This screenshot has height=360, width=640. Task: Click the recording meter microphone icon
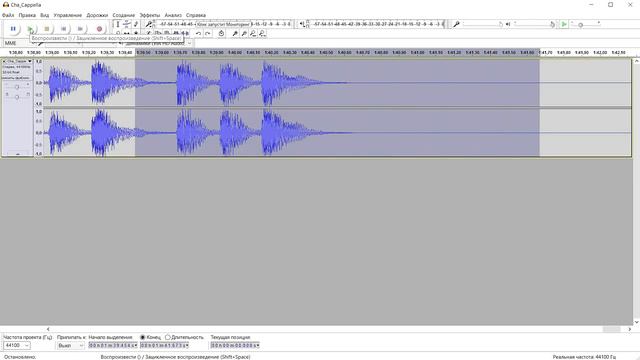[149, 24]
